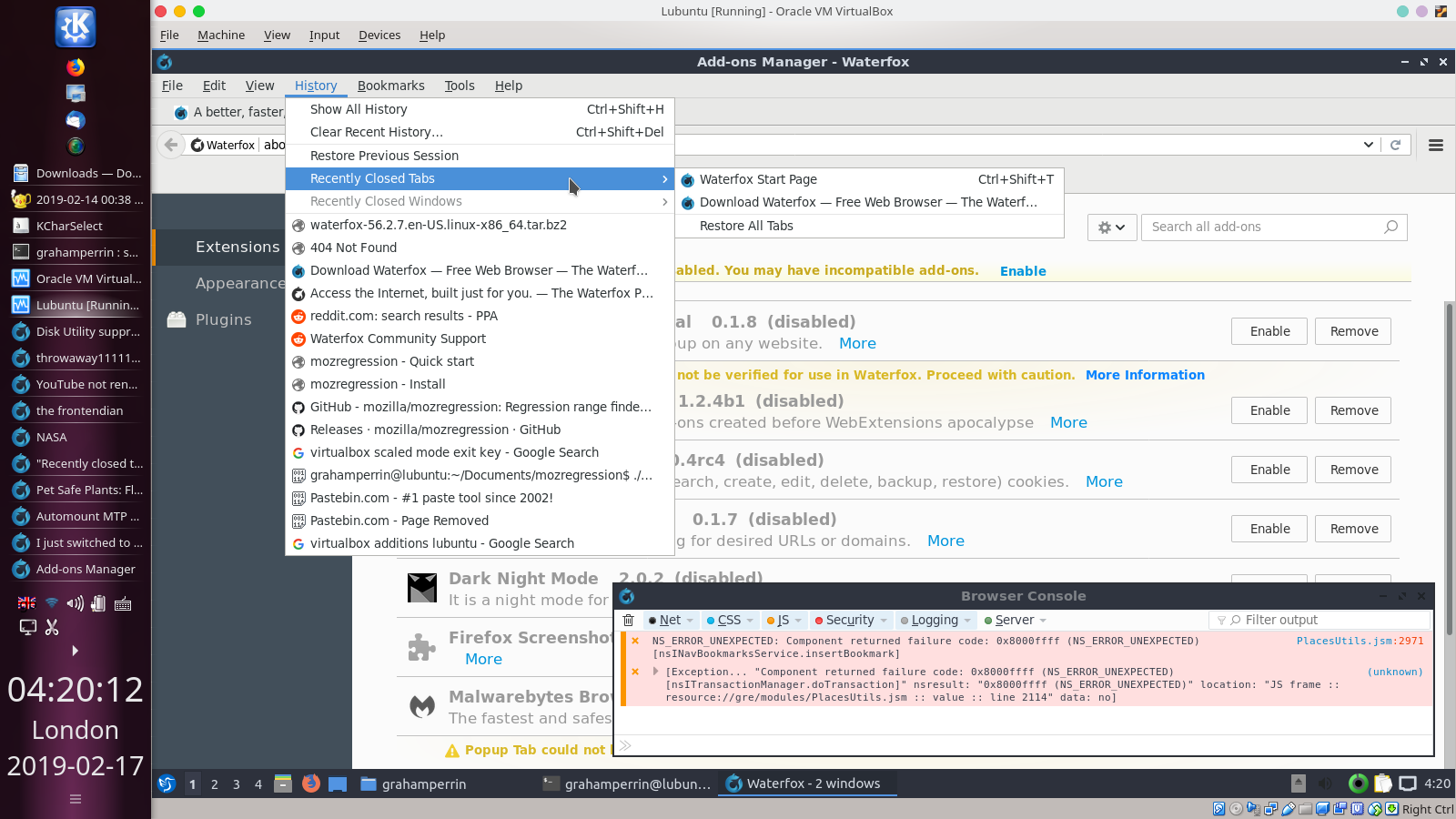Click the Firefox Screenshots puzzle icon
Screen dimensions: 1456x819
coord(422,647)
